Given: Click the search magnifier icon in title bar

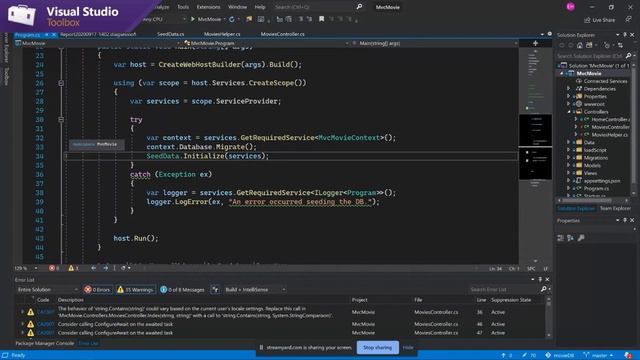Looking at the screenshot, I should (x=359, y=7).
